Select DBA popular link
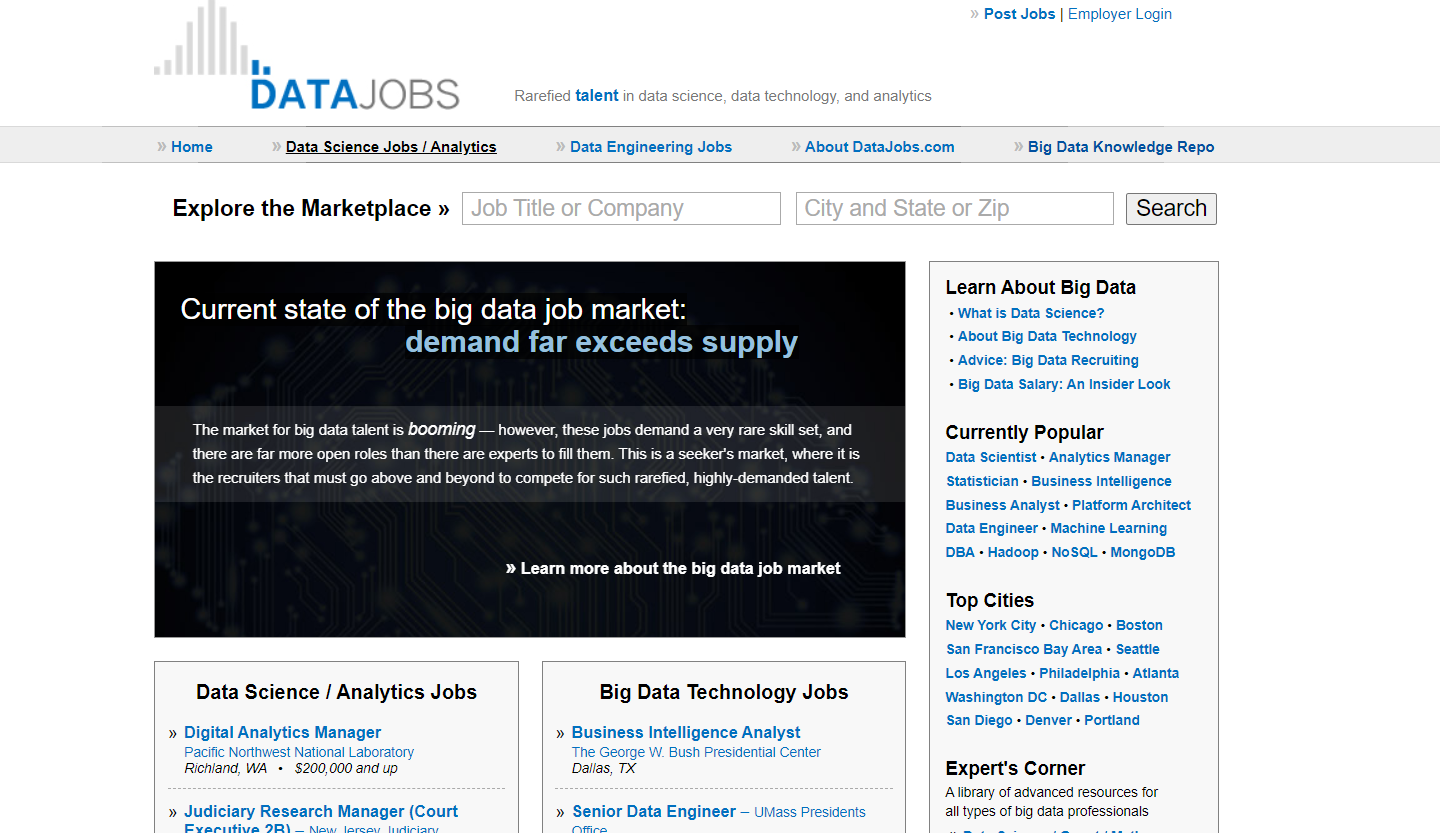 [960, 552]
